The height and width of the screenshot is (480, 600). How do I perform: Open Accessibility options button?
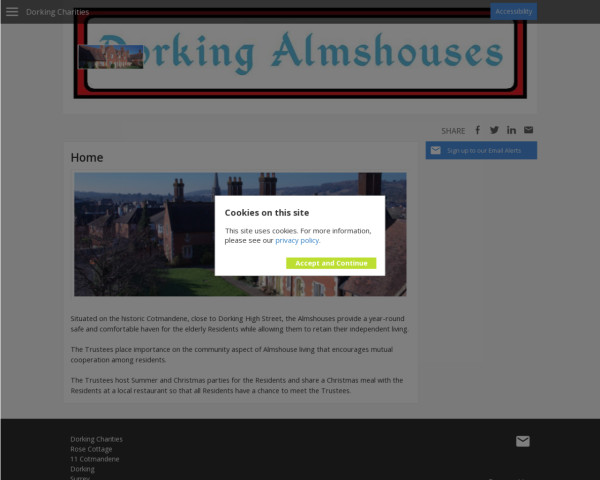[x=514, y=11]
